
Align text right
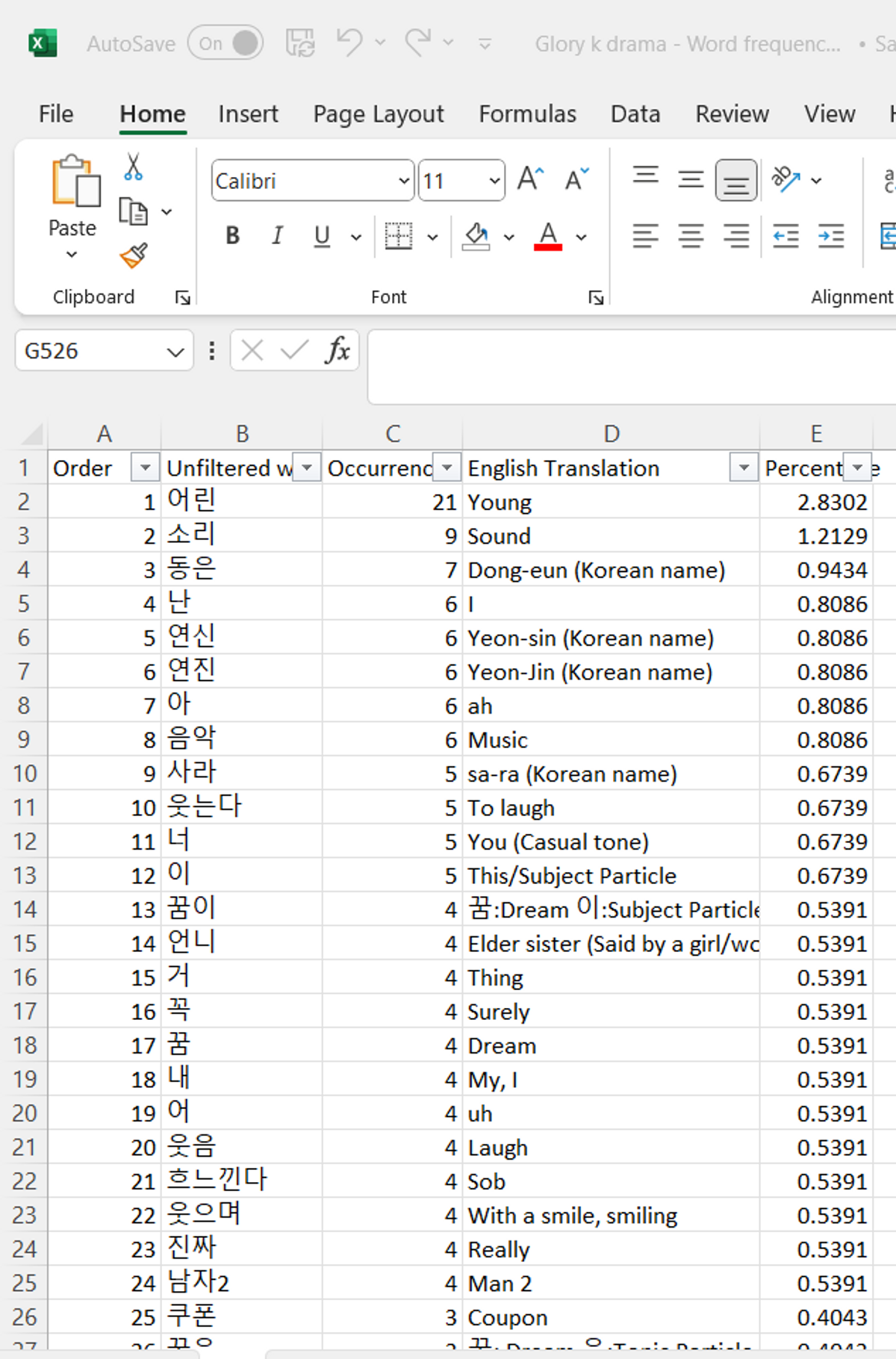click(736, 236)
